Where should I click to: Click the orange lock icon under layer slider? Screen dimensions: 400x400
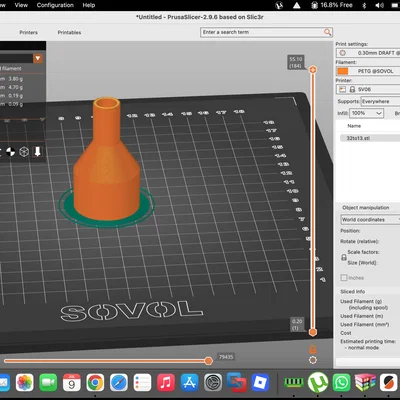click(313, 349)
